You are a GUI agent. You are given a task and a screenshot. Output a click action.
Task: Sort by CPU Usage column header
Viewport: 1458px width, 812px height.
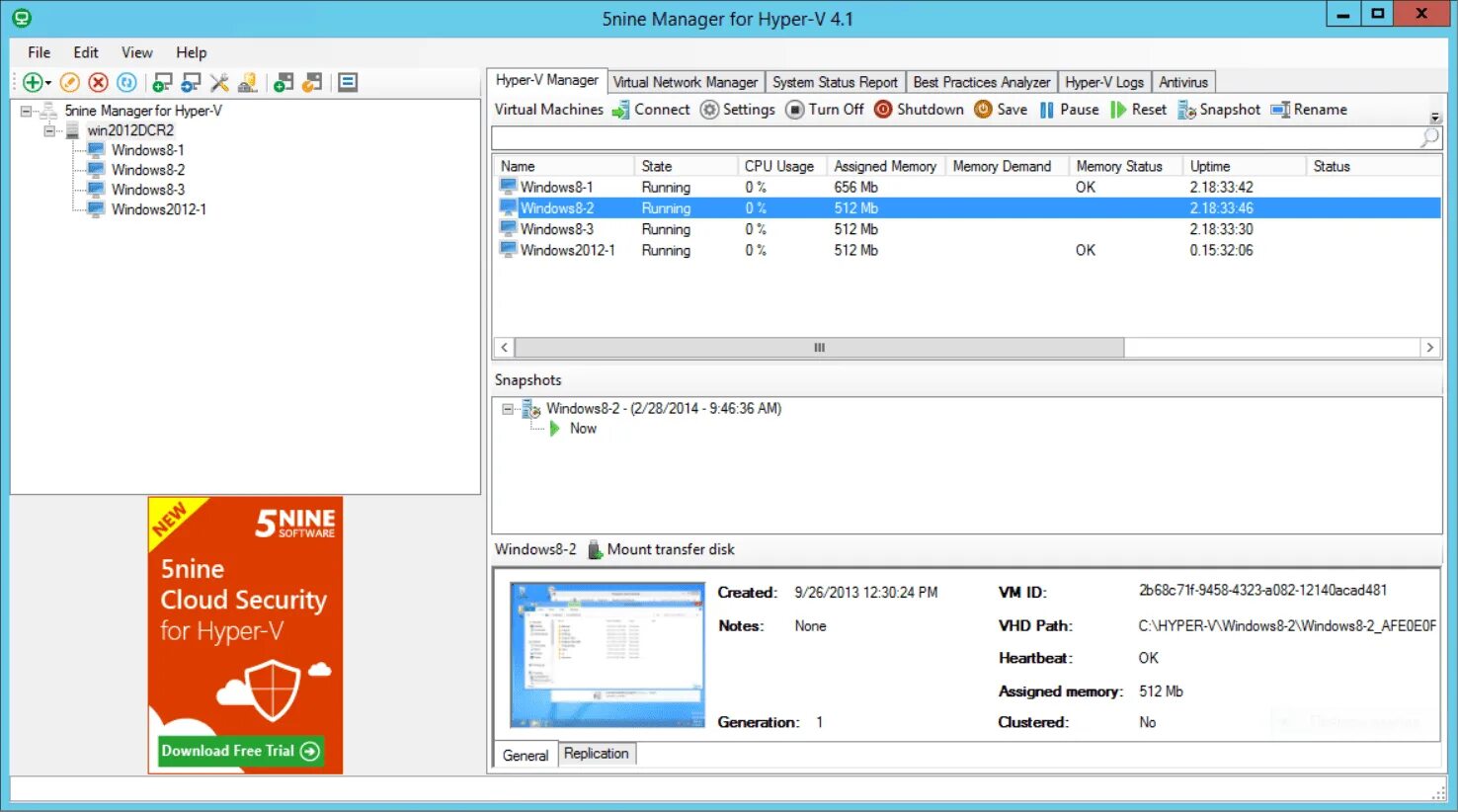[x=782, y=166]
